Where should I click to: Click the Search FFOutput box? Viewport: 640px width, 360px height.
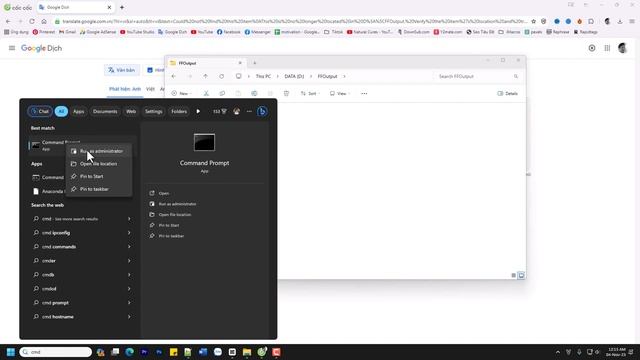(478, 76)
